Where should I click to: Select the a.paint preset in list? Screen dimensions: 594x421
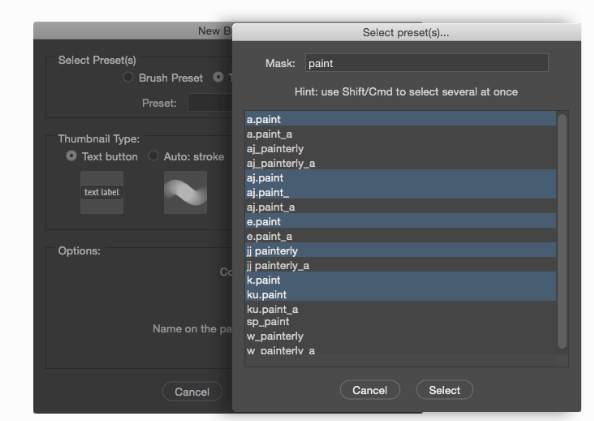(400, 119)
